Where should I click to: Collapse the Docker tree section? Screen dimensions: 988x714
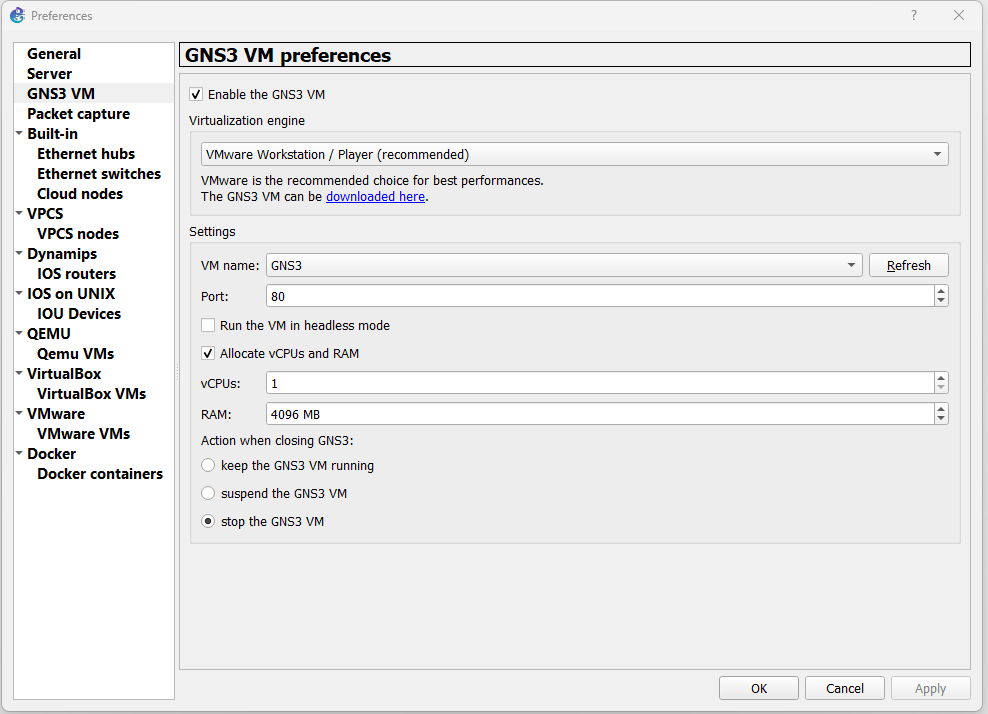[21, 453]
